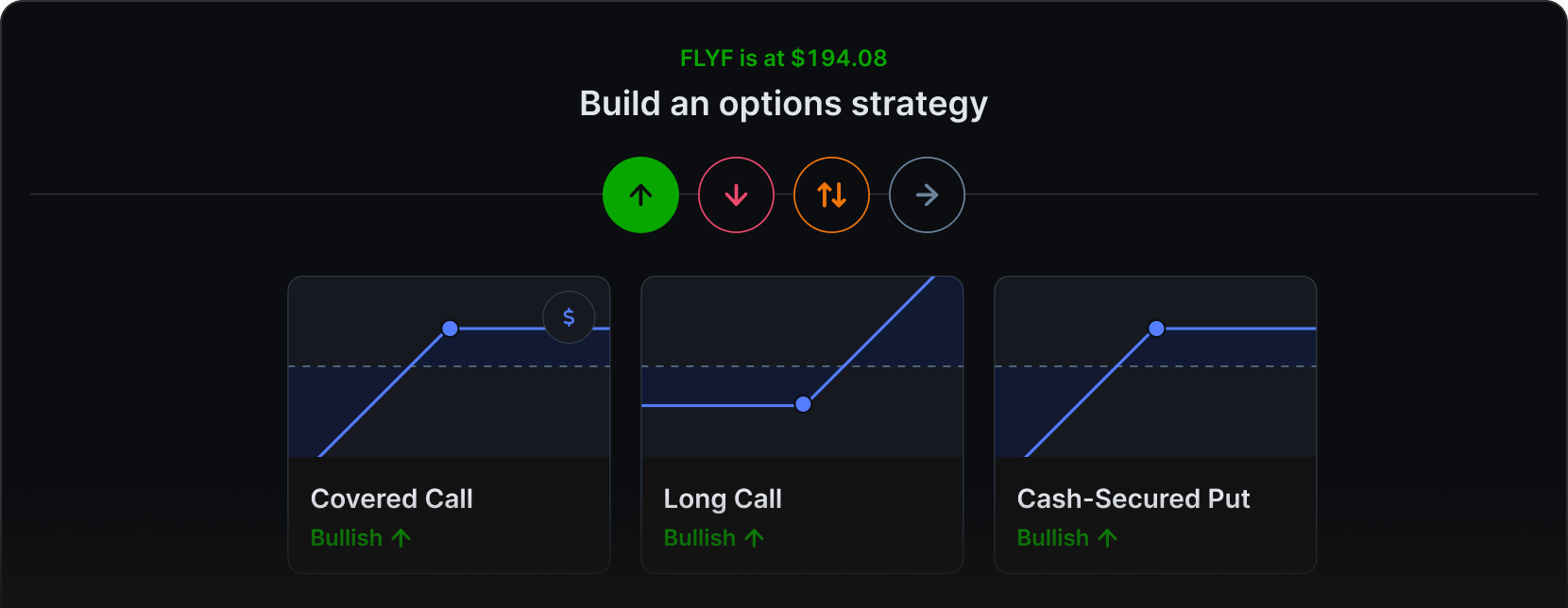Click the Bullish label under Long Call
This screenshot has height=608, width=1568.
click(699, 538)
